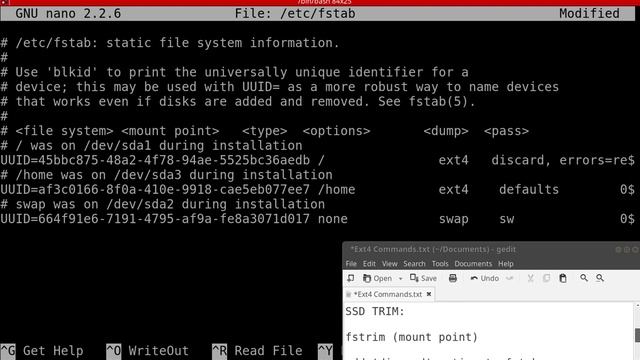The height and width of the screenshot is (360, 640).
Task: Click '# swap was on /dev/sda2' comment line
Action: coord(163,204)
